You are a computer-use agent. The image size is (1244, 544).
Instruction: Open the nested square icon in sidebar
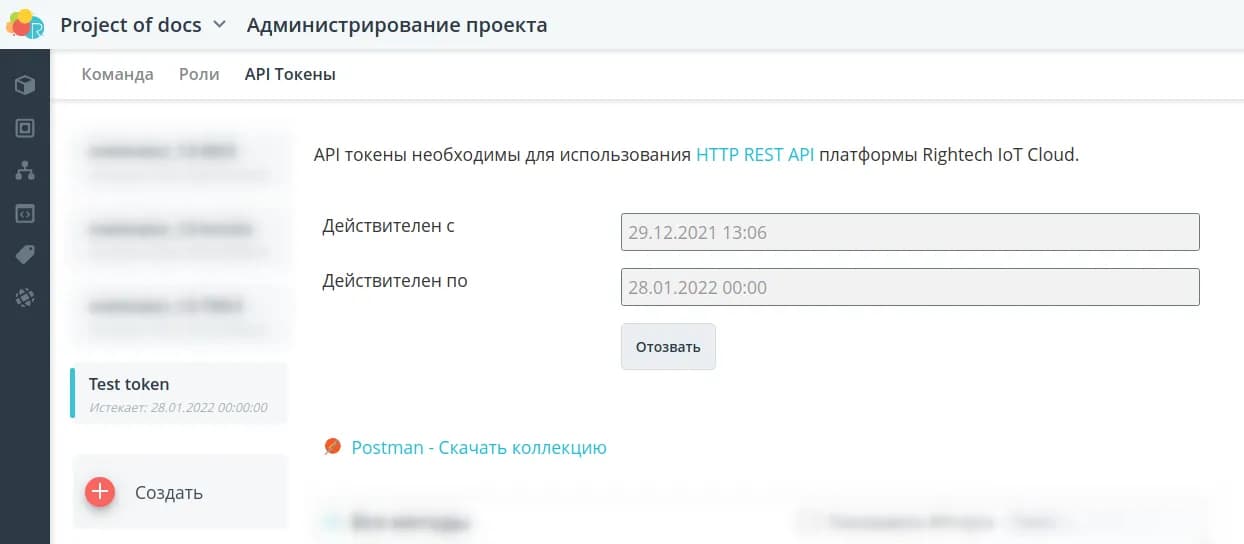25,128
